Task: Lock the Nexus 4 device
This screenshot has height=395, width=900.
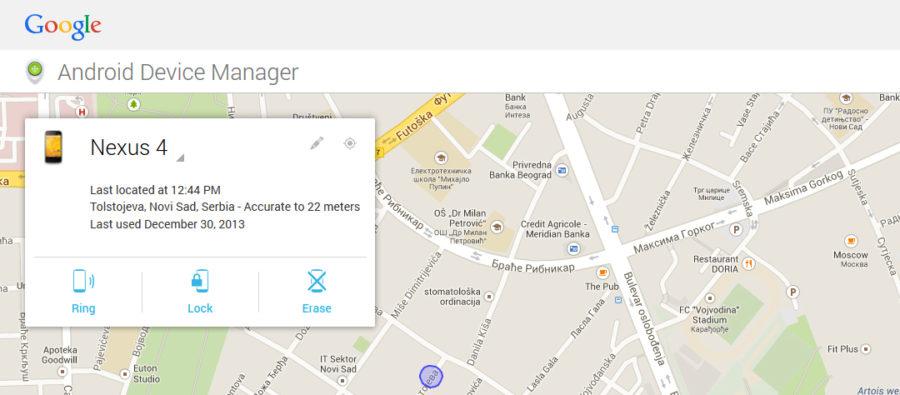Action: point(200,292)
